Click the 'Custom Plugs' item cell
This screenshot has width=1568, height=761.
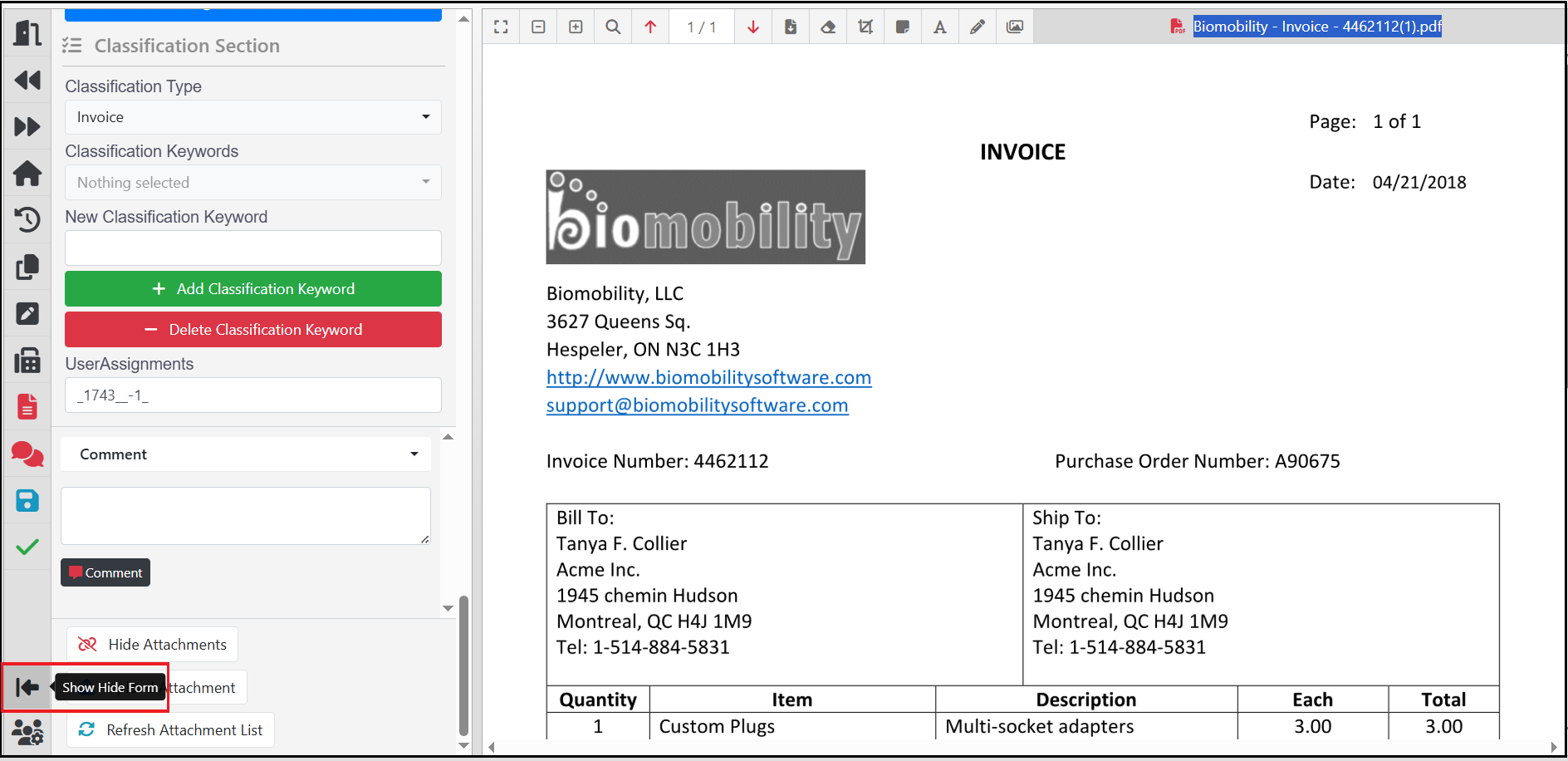tap(792, 726)
